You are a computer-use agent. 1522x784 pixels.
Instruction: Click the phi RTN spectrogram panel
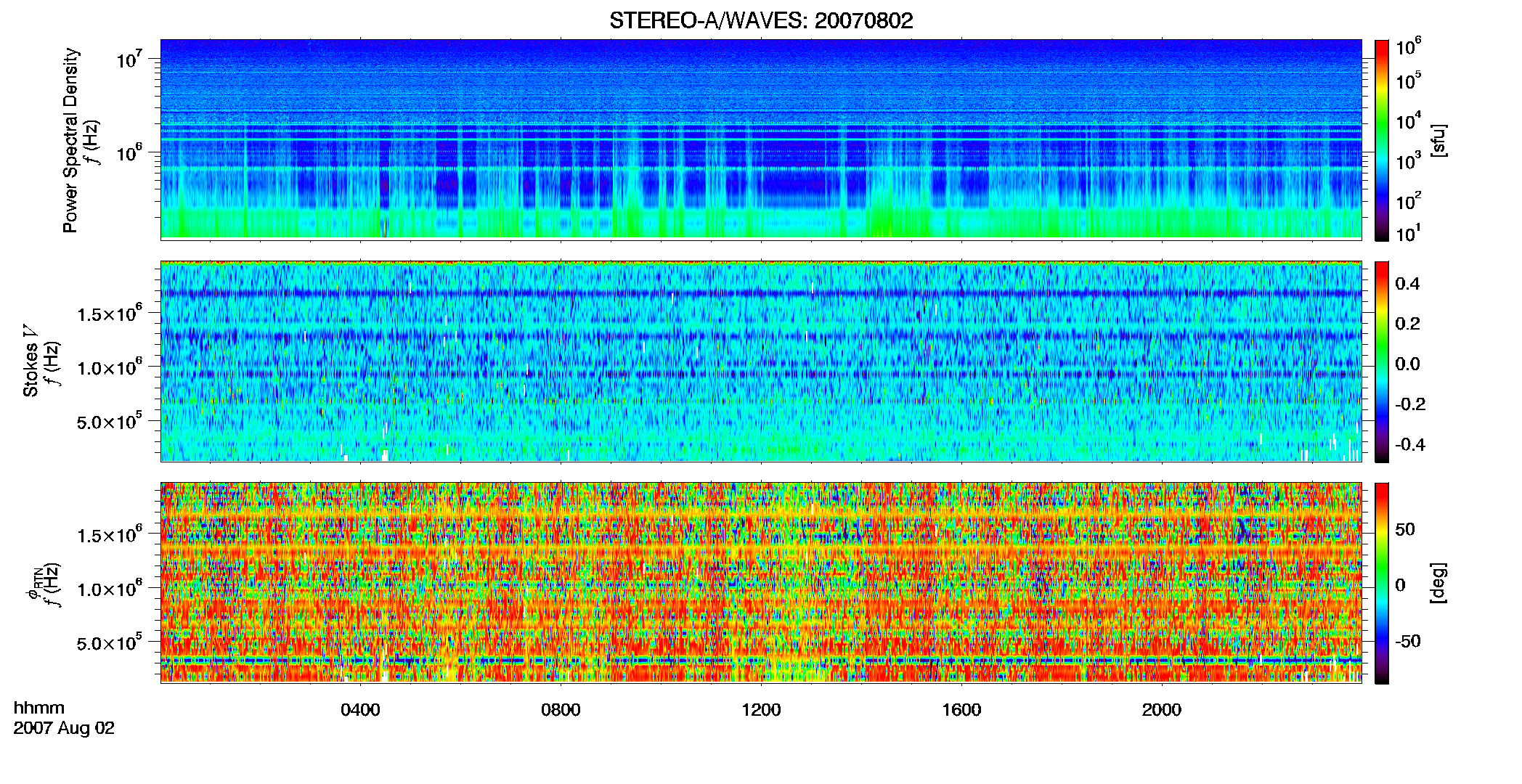point(761,583)
